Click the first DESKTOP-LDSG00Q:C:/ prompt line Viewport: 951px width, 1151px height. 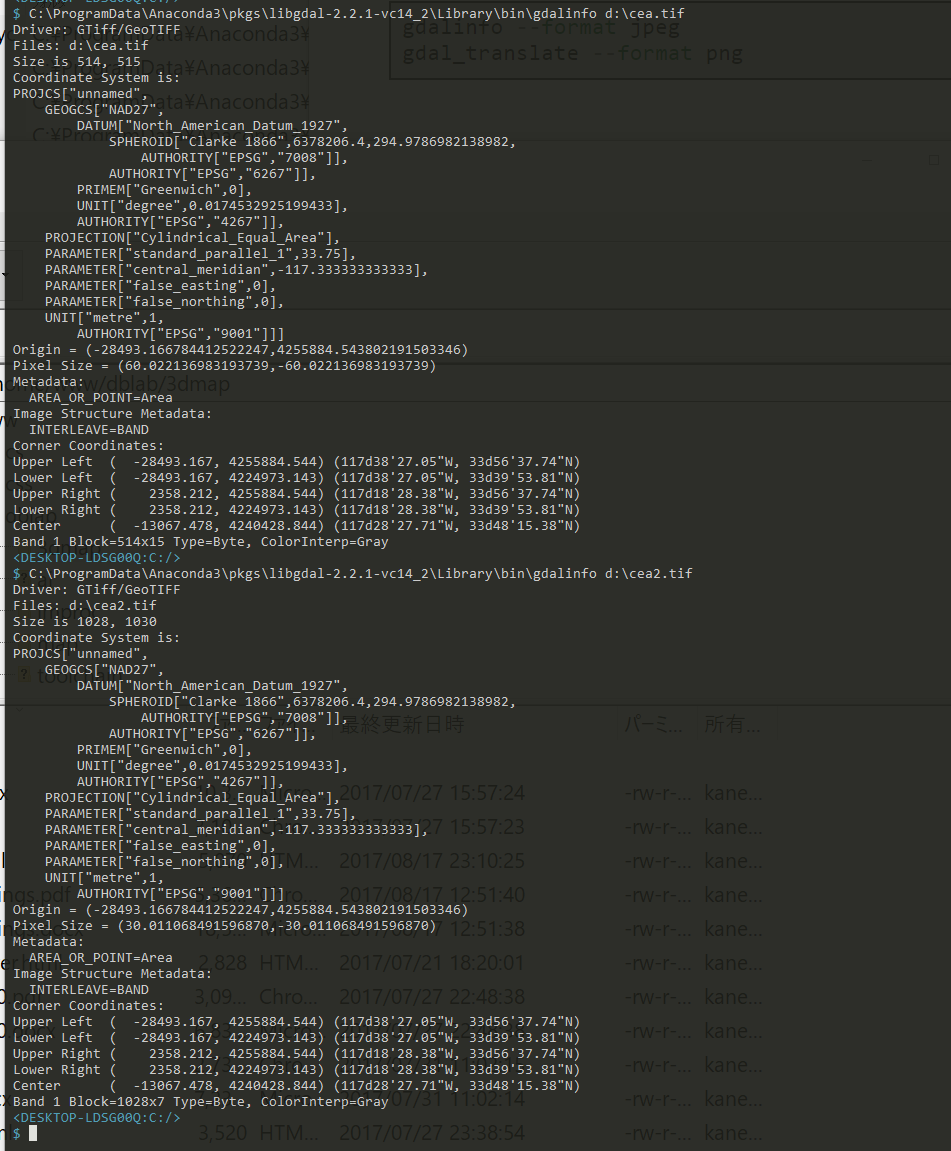pos(96,557)
